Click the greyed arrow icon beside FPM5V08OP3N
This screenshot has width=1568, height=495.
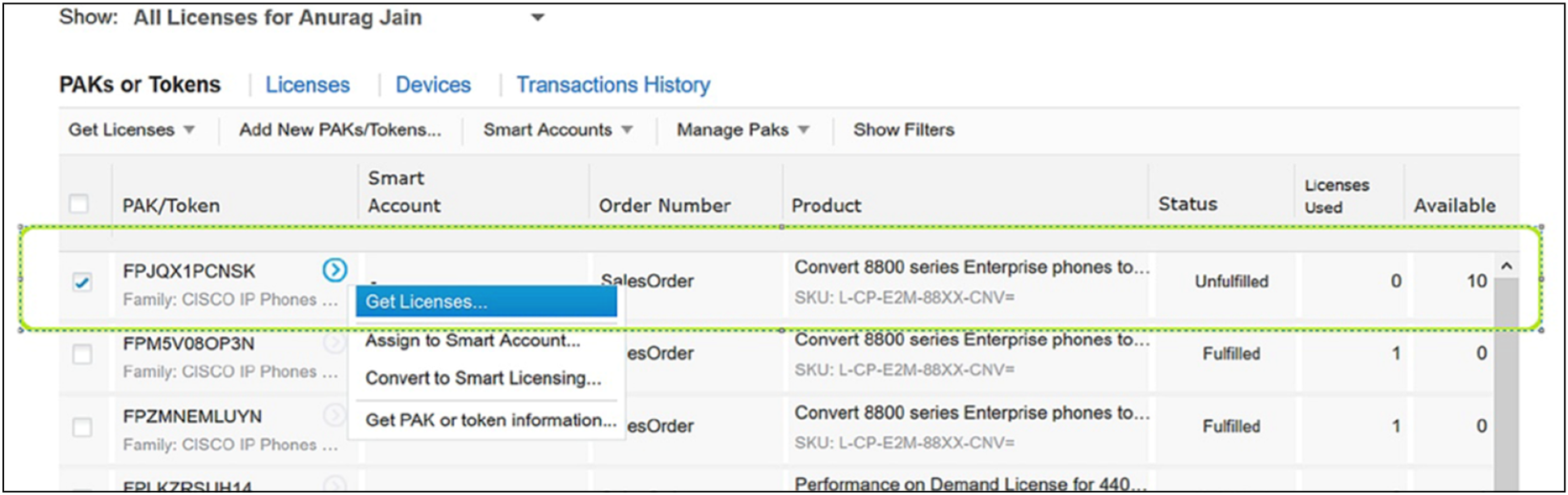(x=334, y=343)
